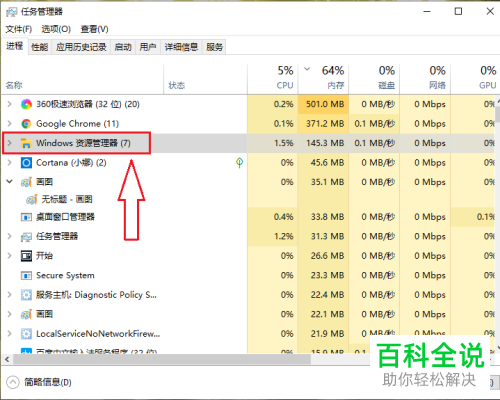Click the vertical scrollbar thumb

point(498,113)
